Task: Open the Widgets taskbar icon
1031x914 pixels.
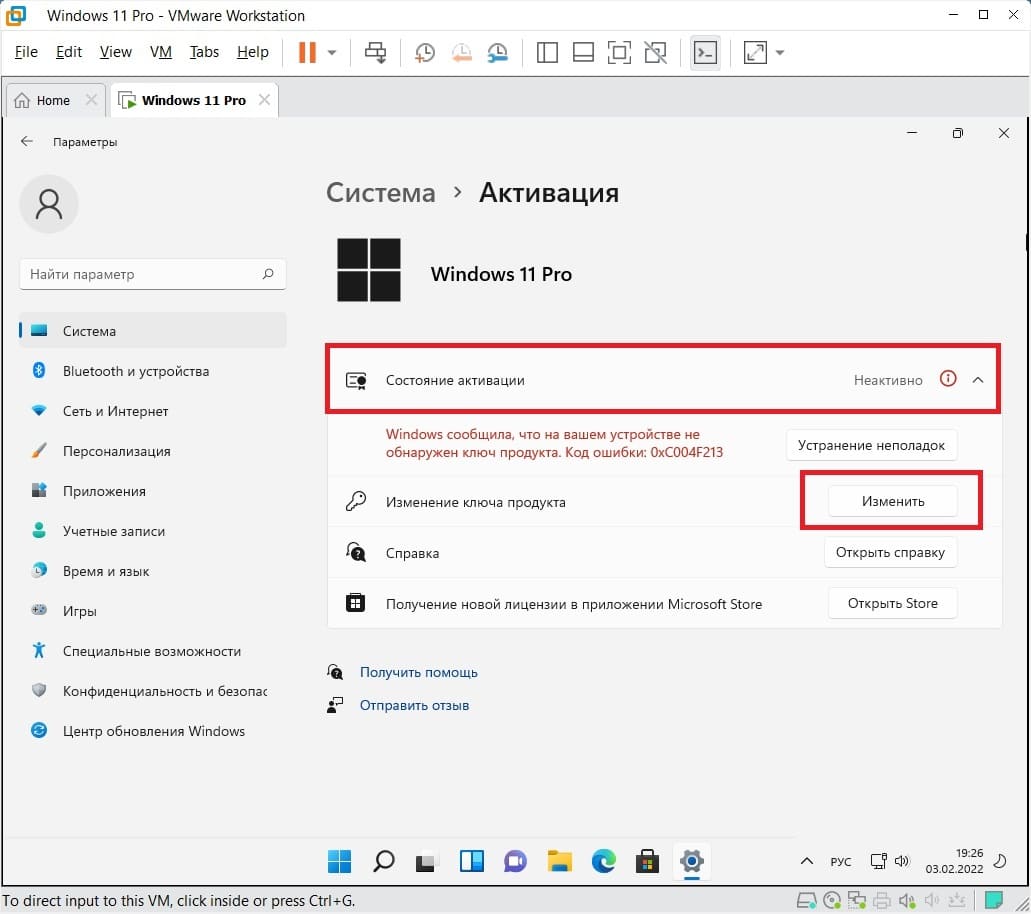Action: coord(471,861)
